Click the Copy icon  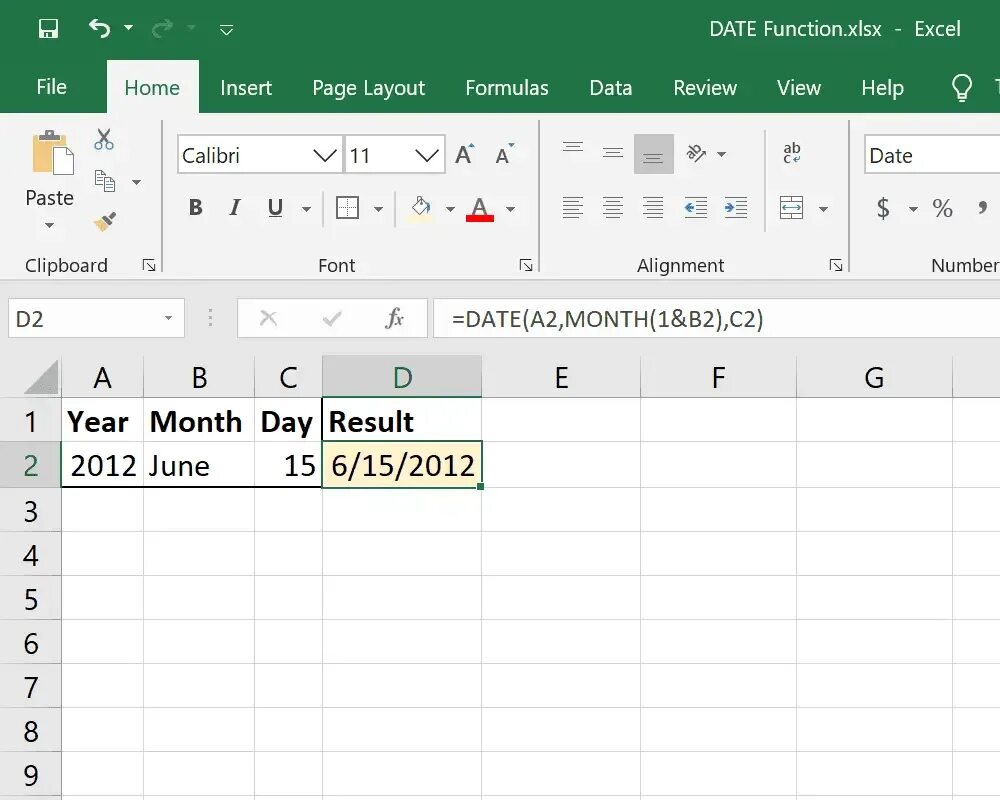(105, 181)
